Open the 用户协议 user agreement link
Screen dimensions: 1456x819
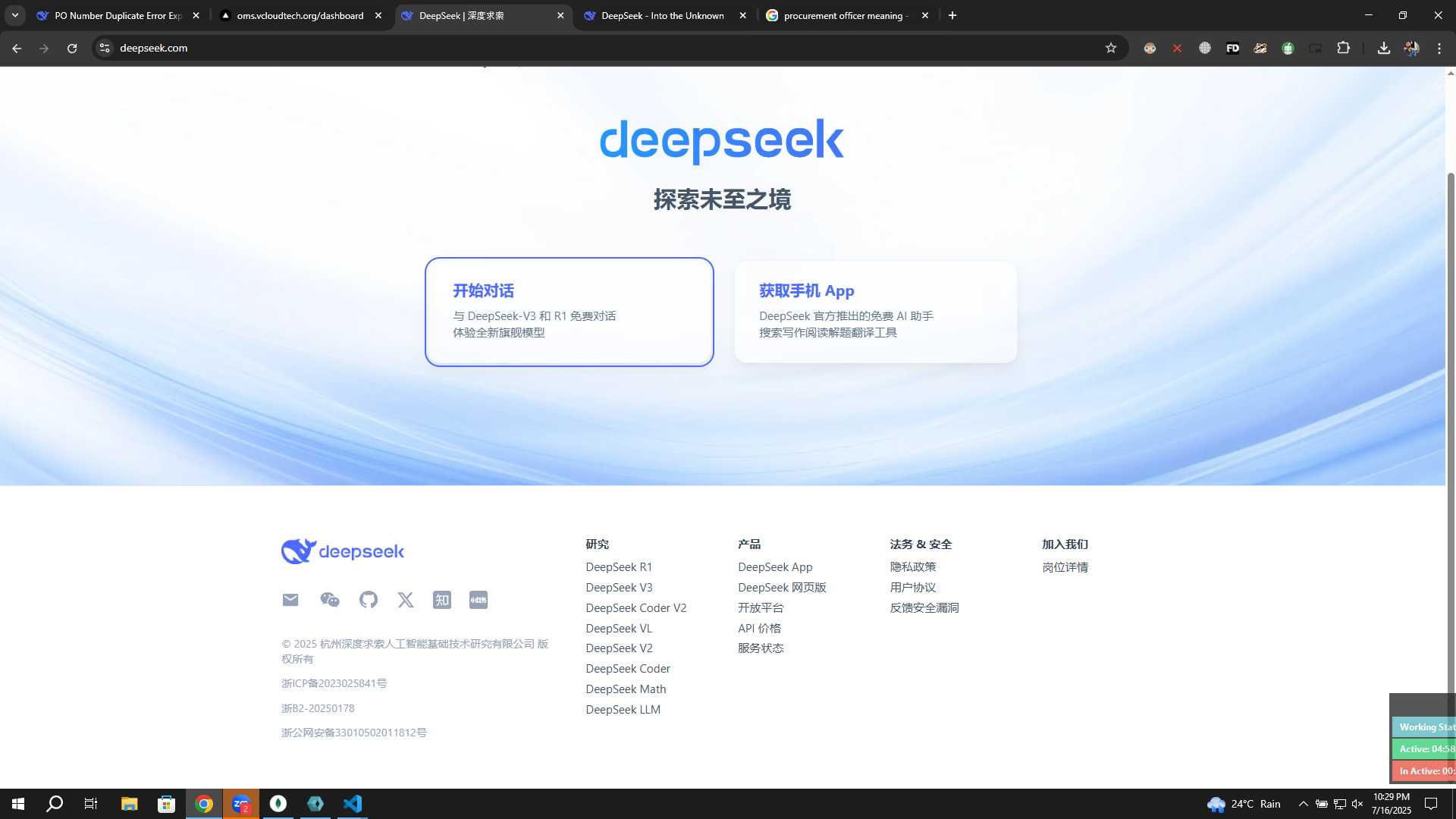pos(913,588)
